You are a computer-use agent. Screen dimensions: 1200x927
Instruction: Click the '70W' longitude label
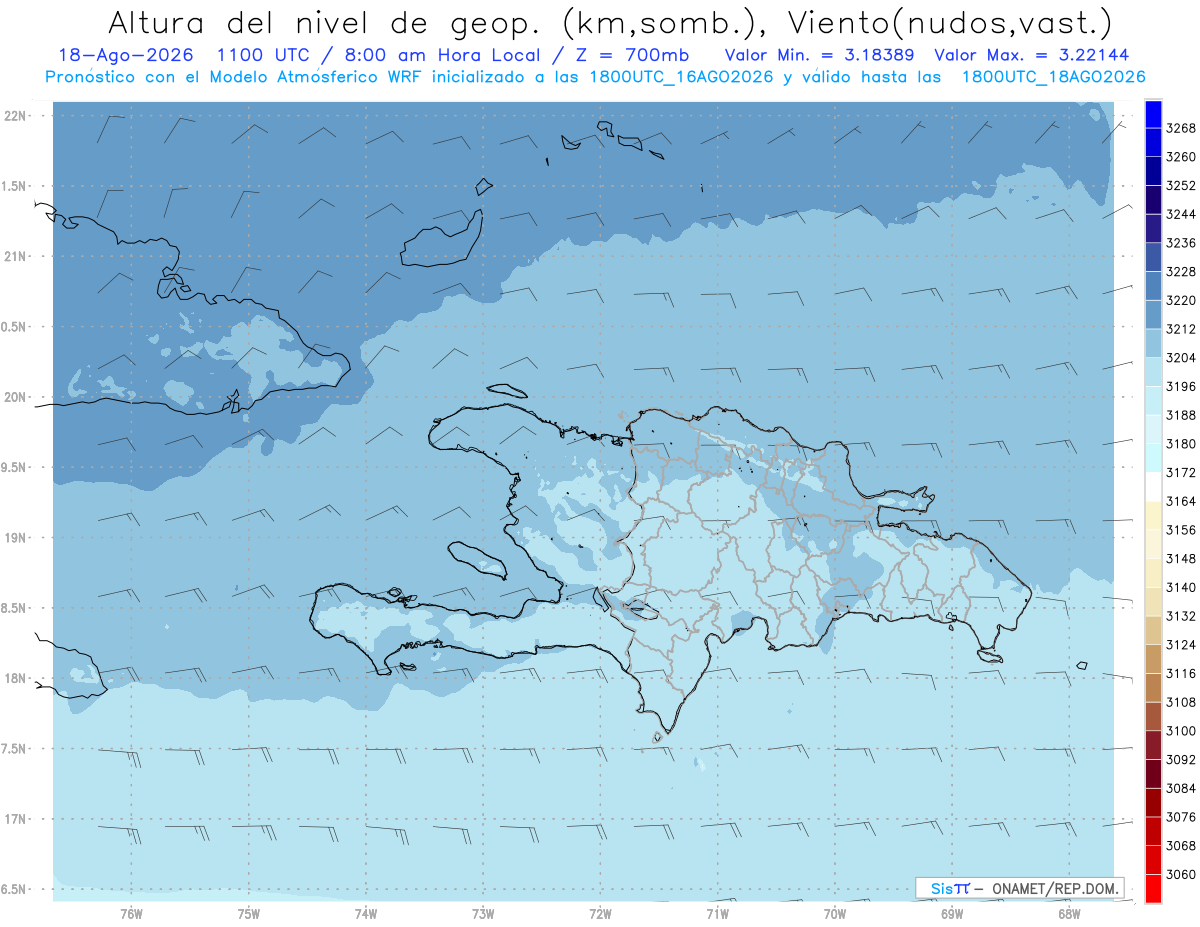pos(835,915)
